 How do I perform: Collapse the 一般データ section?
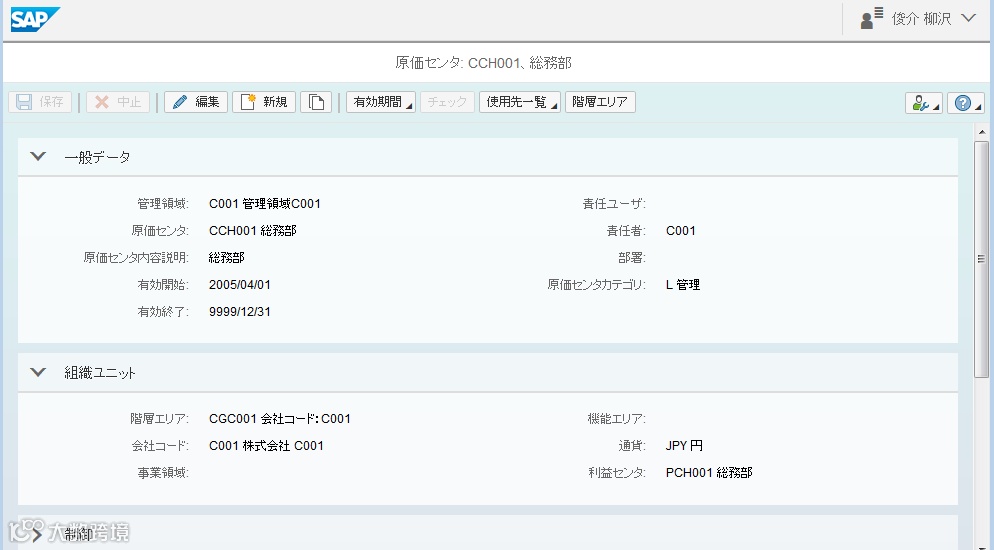[x=38, y=157]
